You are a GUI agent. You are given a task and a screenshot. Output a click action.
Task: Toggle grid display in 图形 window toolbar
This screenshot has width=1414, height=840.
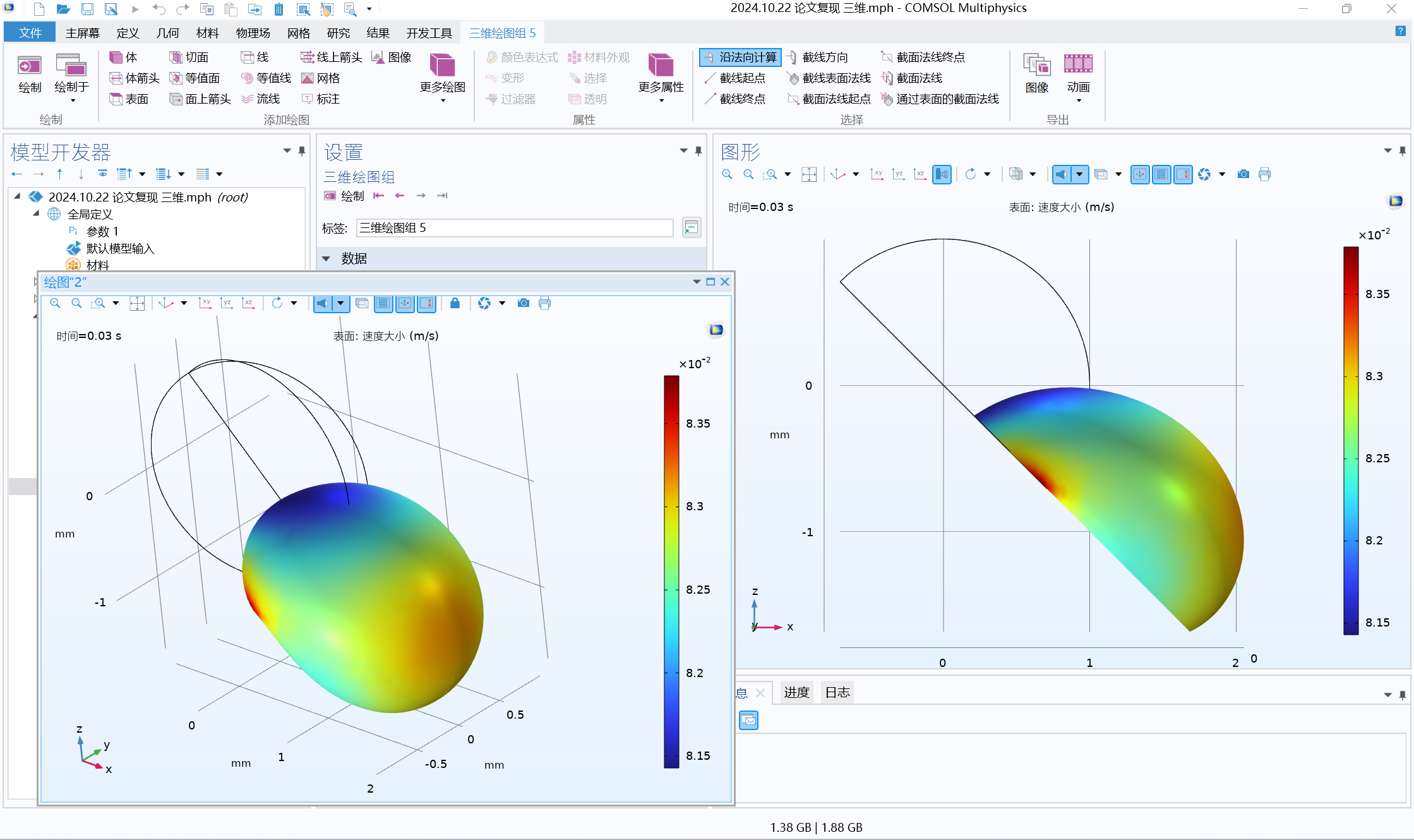click(1161, 174)
